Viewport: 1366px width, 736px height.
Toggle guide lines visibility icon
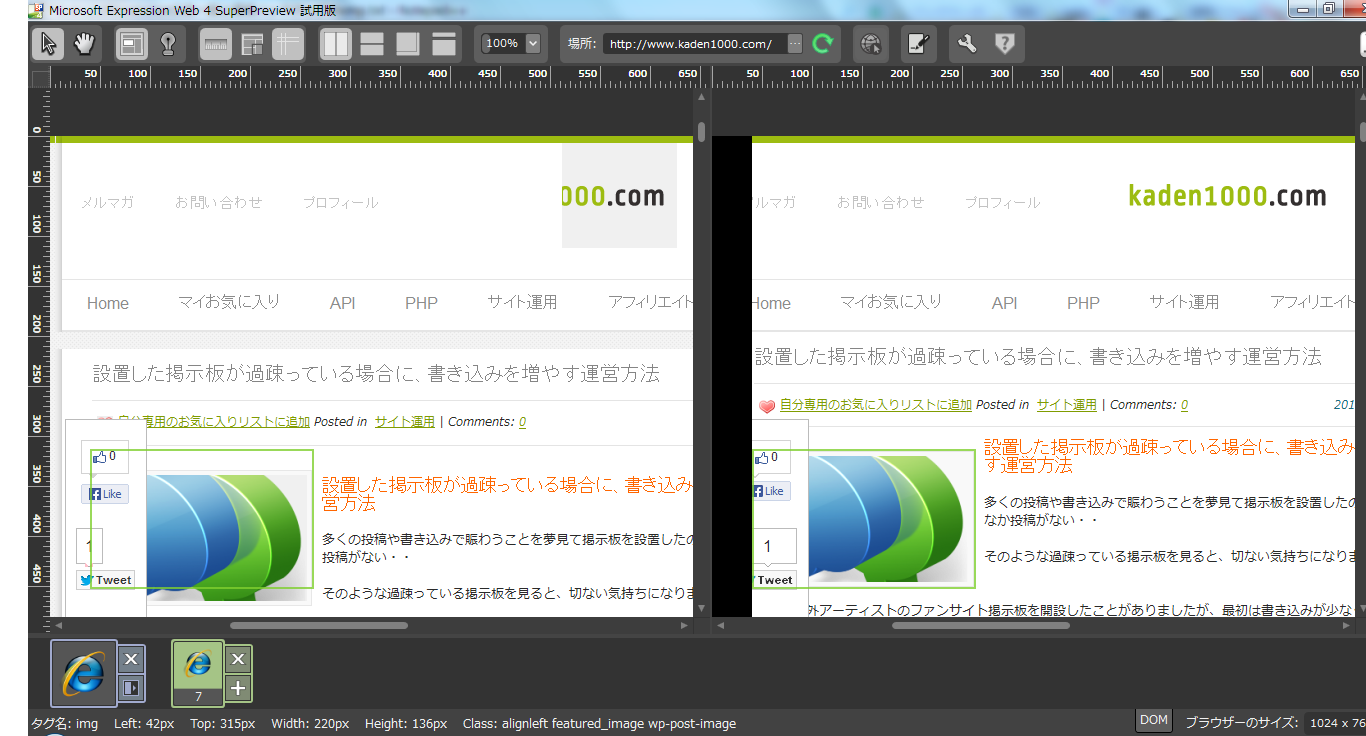coord(288,44)
